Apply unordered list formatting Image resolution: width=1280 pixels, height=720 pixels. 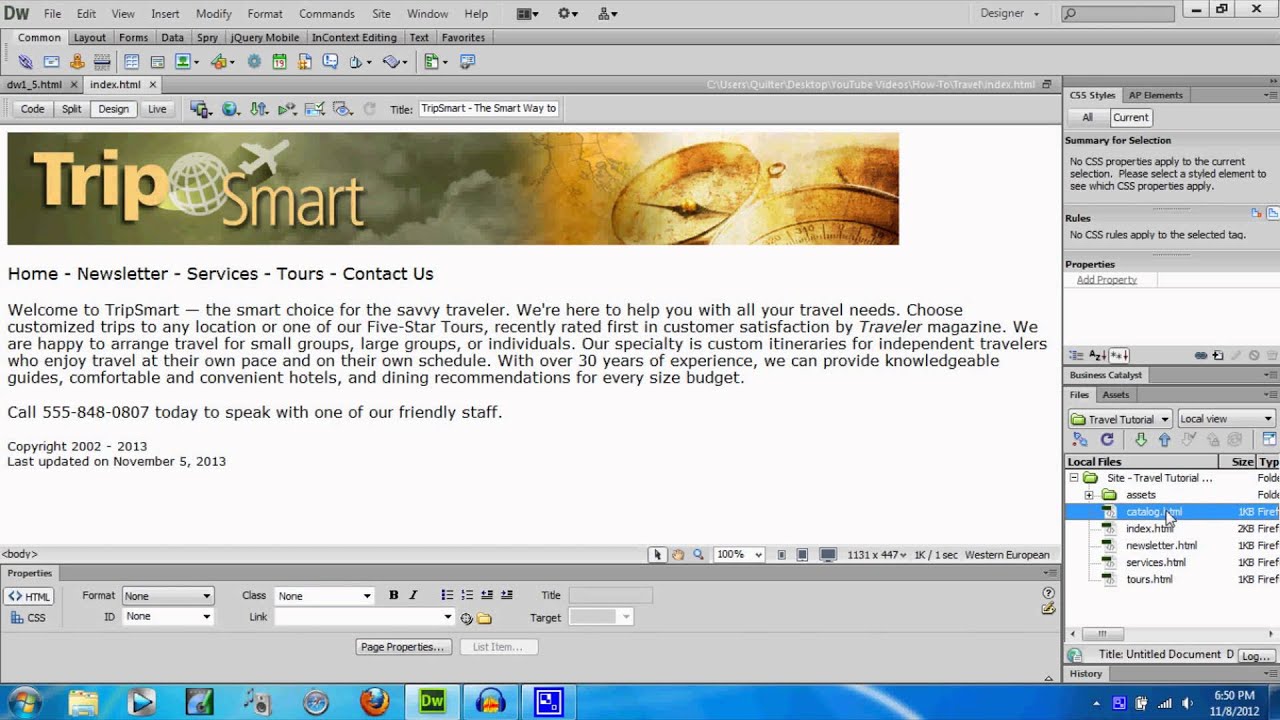pos(447,595)
